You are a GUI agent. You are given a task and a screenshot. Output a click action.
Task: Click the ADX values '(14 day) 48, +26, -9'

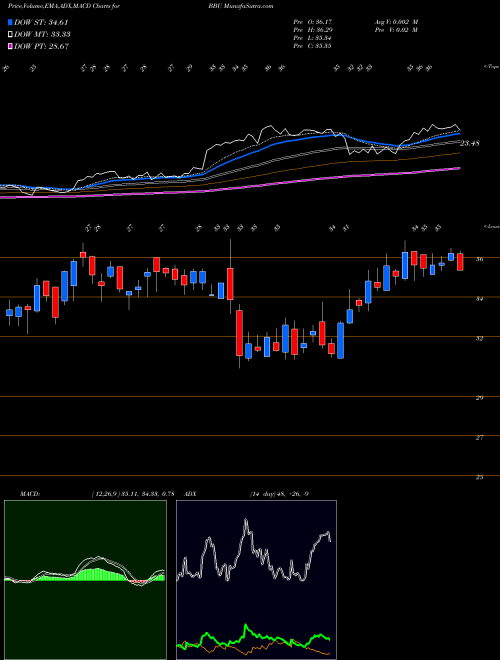tap(279, 494)
